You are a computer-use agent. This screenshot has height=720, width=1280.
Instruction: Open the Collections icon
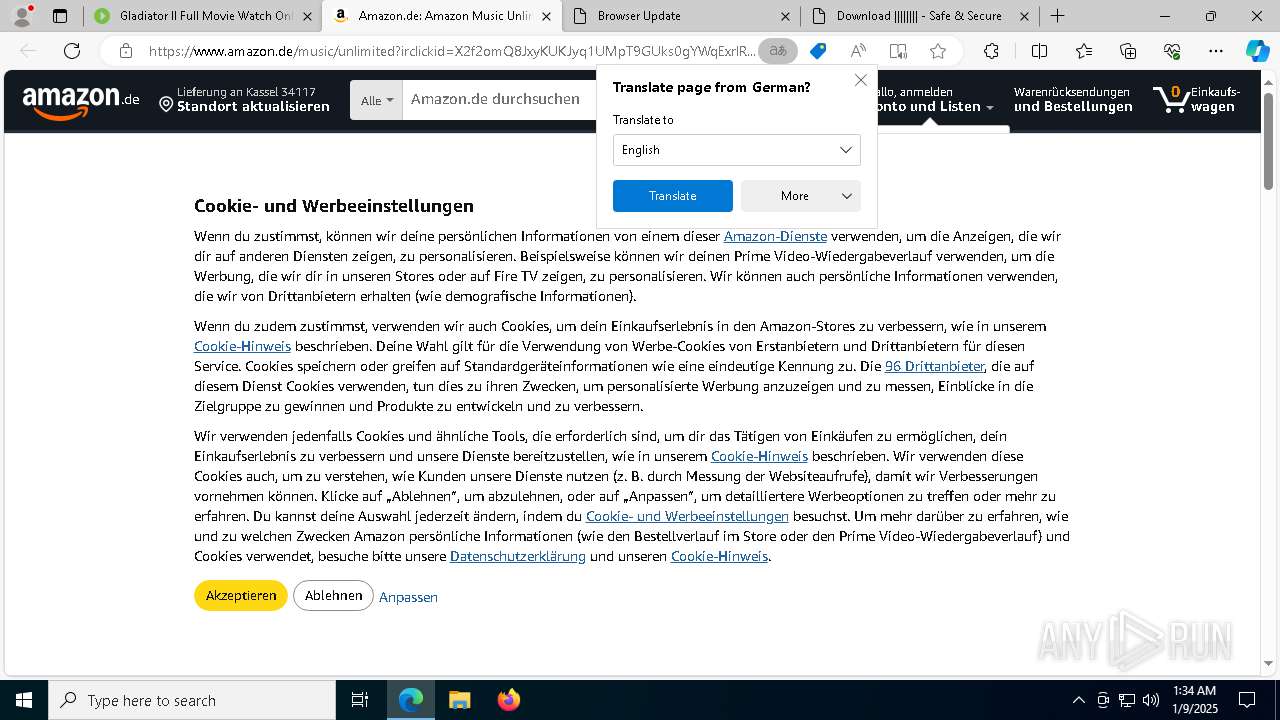click(x=1128, y=51)
